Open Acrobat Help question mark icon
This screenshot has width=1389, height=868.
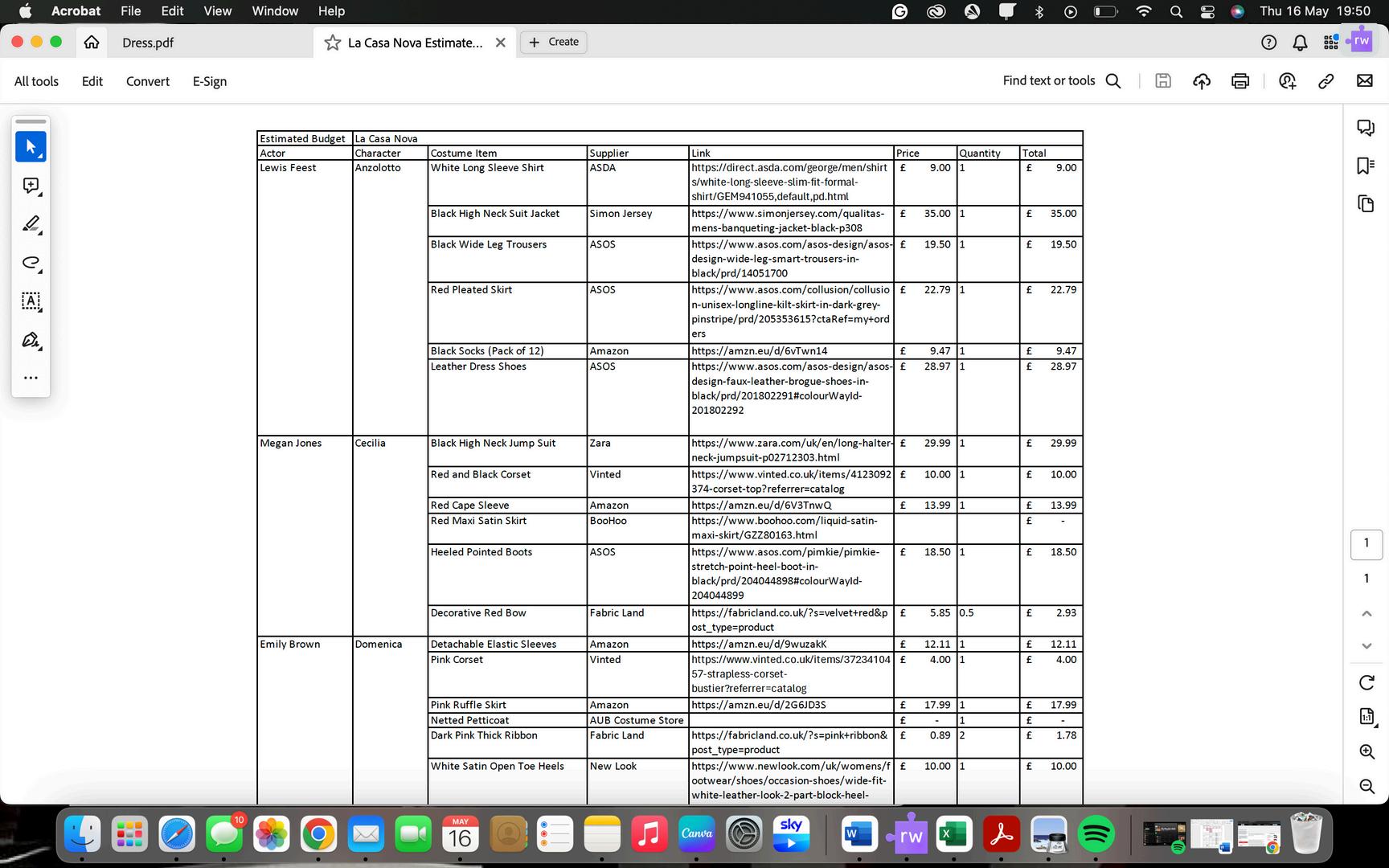[1269, 43]
